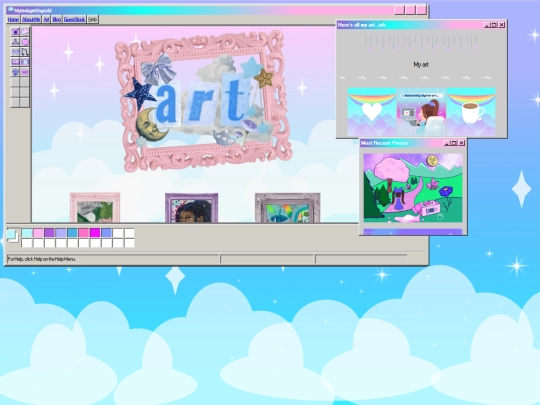Open the rainbow heart thumbnail in art window
The height and width of the screenshot is (405, 540).
[x=372, y=112]
